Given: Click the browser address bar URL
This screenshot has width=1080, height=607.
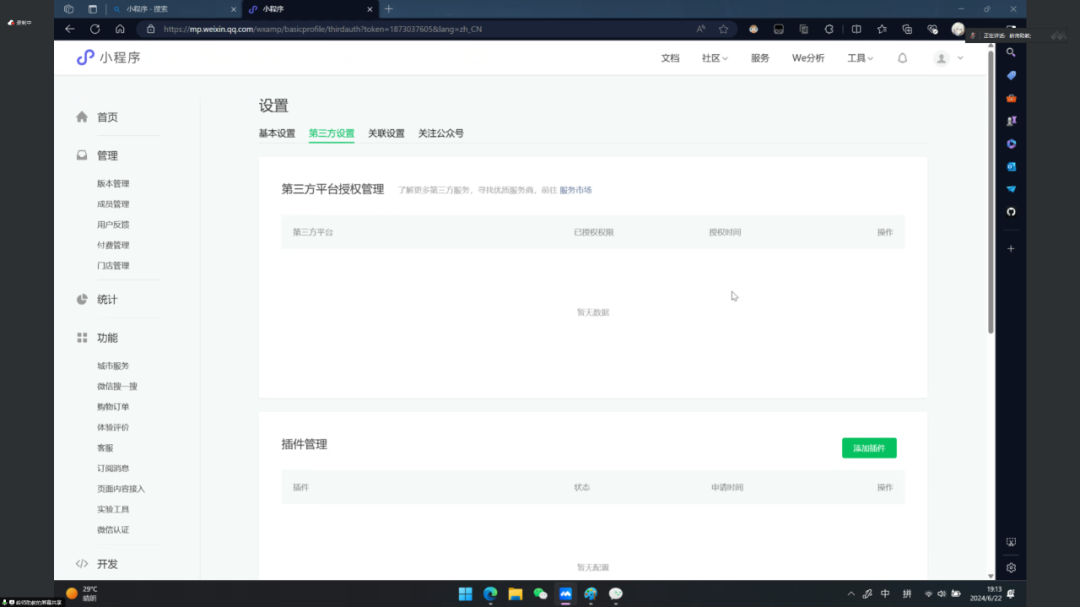Looking at the screenshot, I should click(x=322, y=29).
